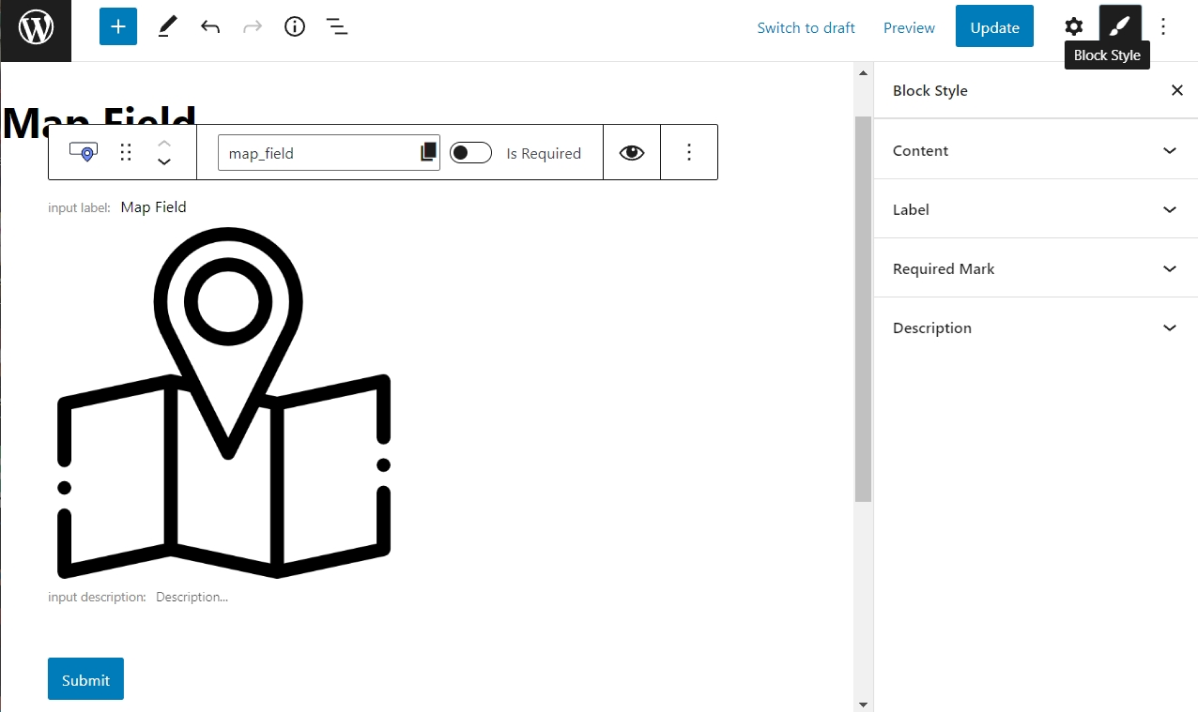Click the WordPress logo icon

coord(36,28)
